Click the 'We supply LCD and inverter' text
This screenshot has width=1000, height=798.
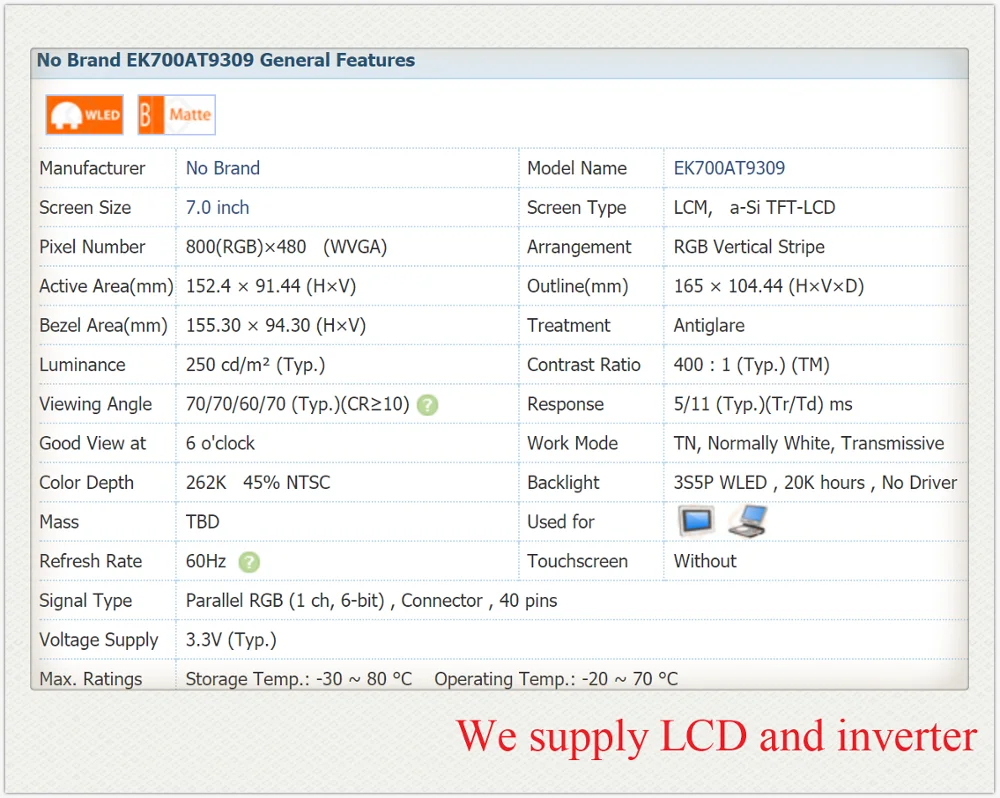[716, 737]
